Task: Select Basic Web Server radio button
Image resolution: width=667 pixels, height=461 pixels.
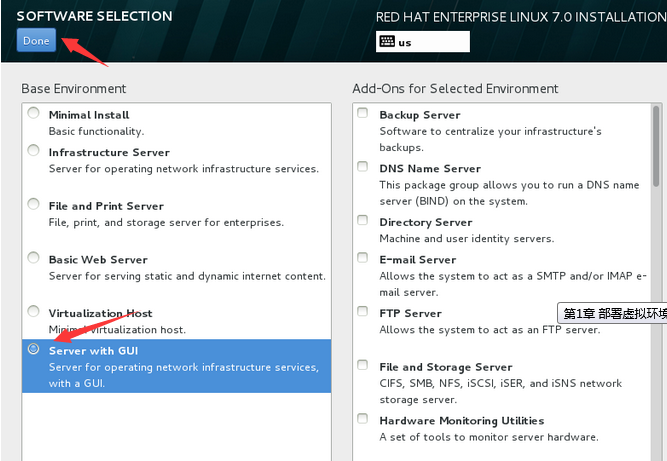Action: [33, 258]
